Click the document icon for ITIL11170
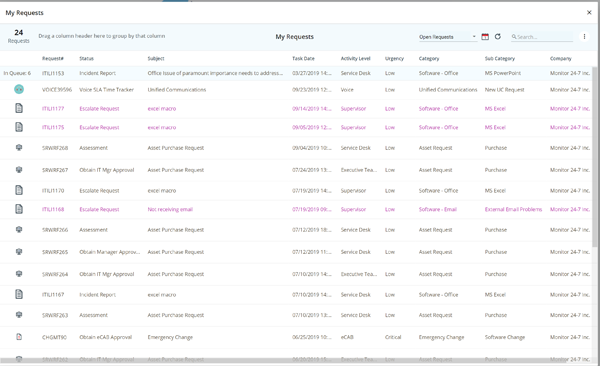The width and height of the screenshot is (600, 366). coord(19,190)
